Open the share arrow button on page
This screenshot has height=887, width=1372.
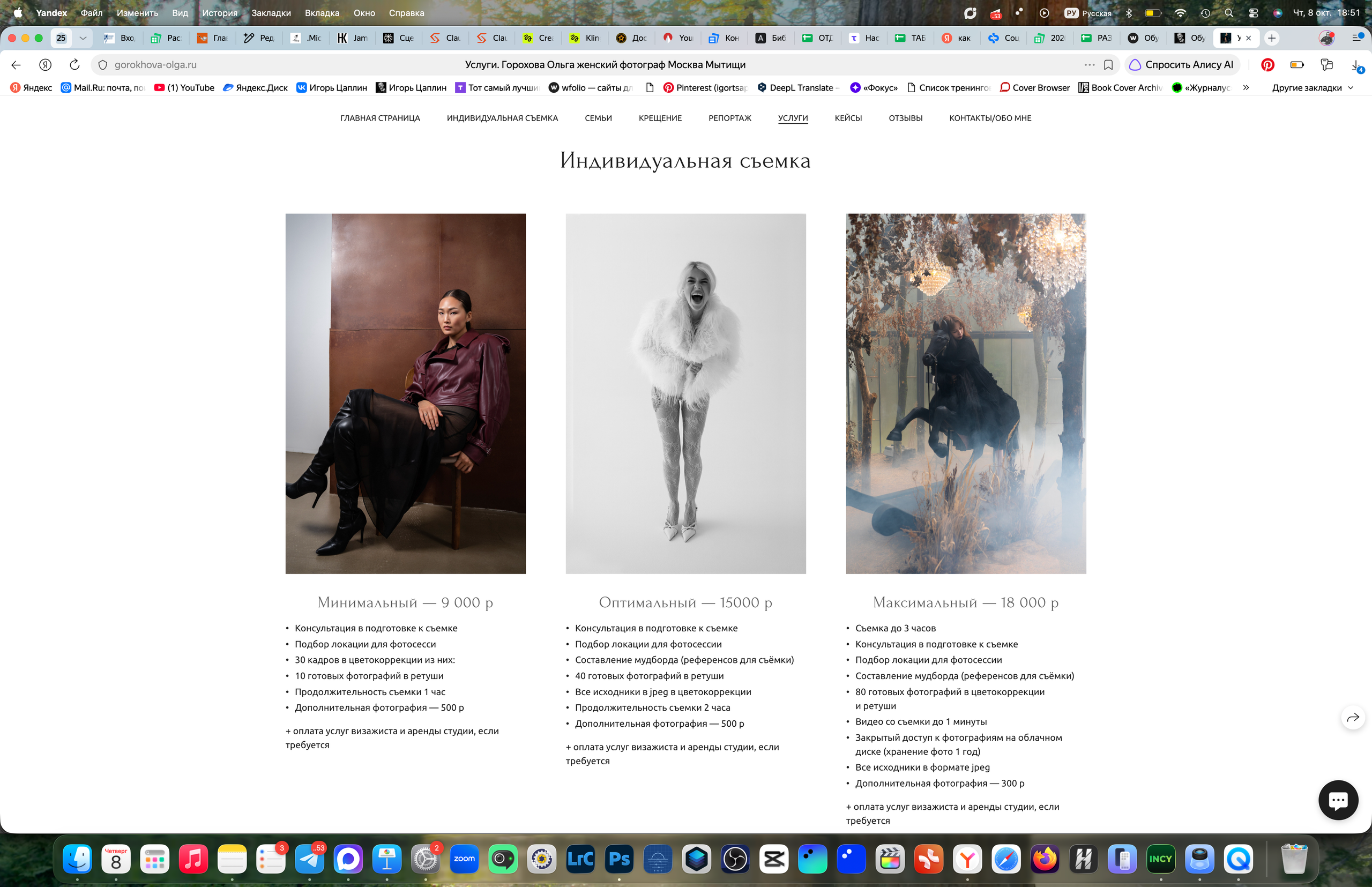[x=1353, y=717]
